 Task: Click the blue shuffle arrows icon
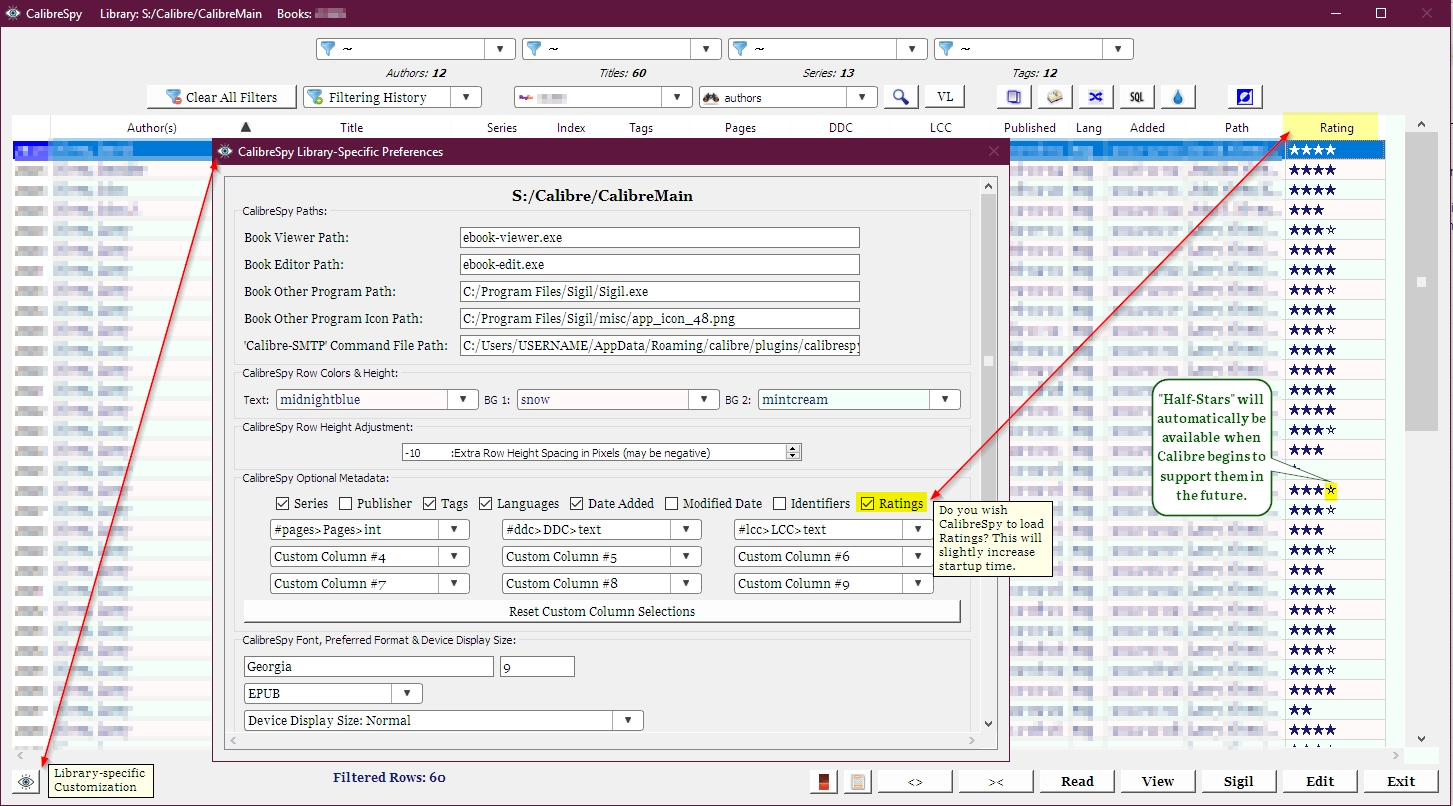[1095, 97]
